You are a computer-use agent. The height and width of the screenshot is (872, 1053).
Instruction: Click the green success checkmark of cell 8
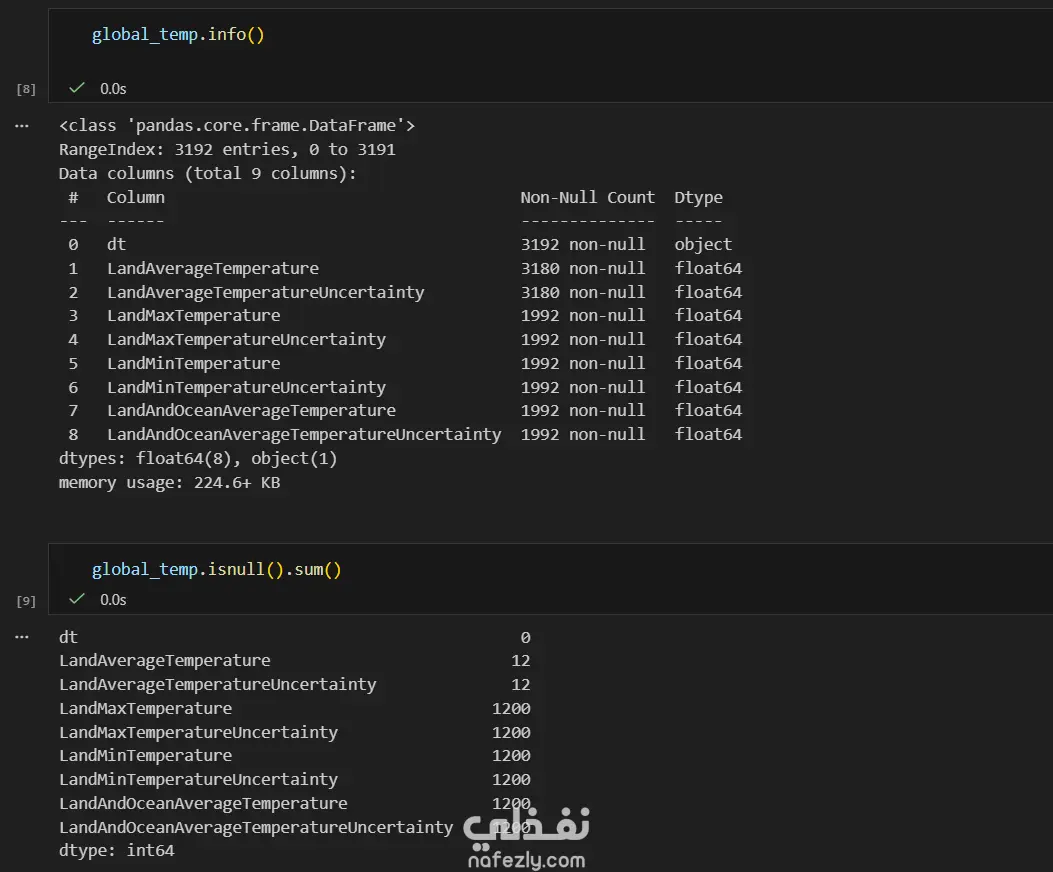click(x=77, y=88)
